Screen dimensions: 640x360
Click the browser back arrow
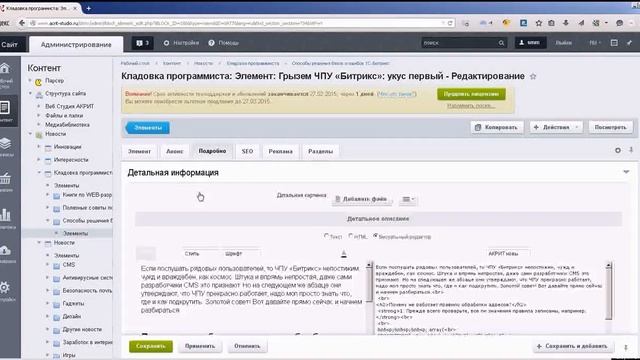tap(22, 23)
